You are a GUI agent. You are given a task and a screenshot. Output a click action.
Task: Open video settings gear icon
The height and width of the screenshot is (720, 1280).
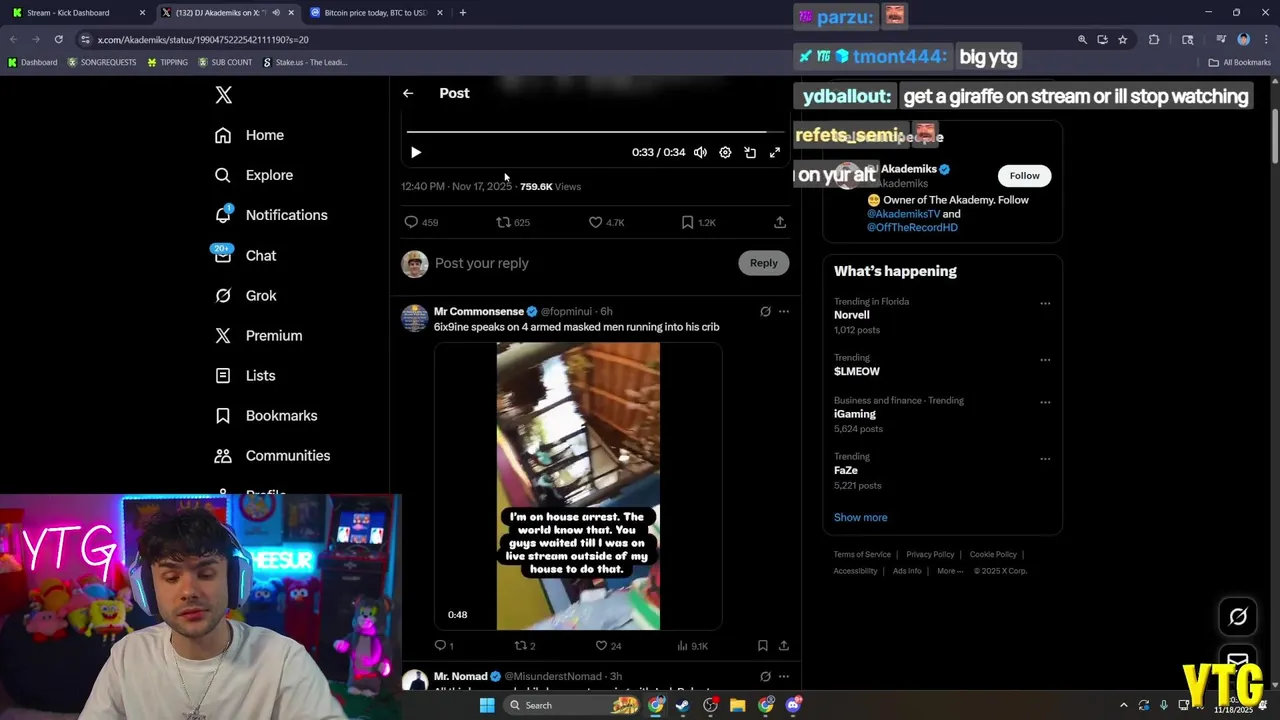click(725, 152)
